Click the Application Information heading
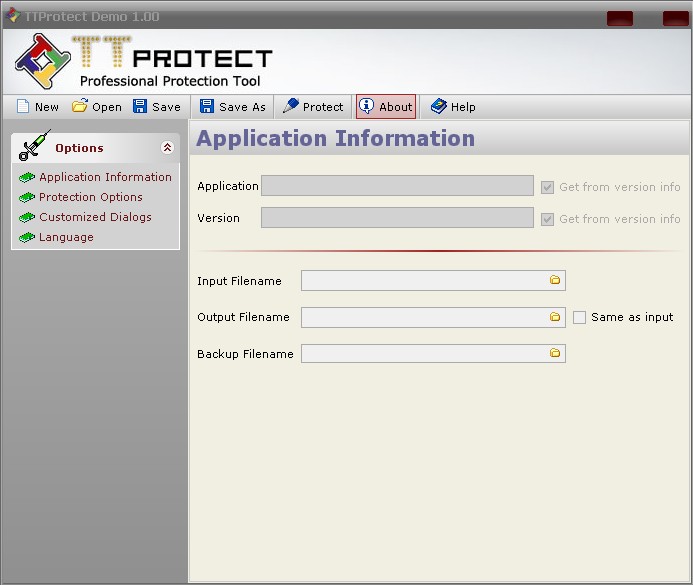 pos(335,138)
